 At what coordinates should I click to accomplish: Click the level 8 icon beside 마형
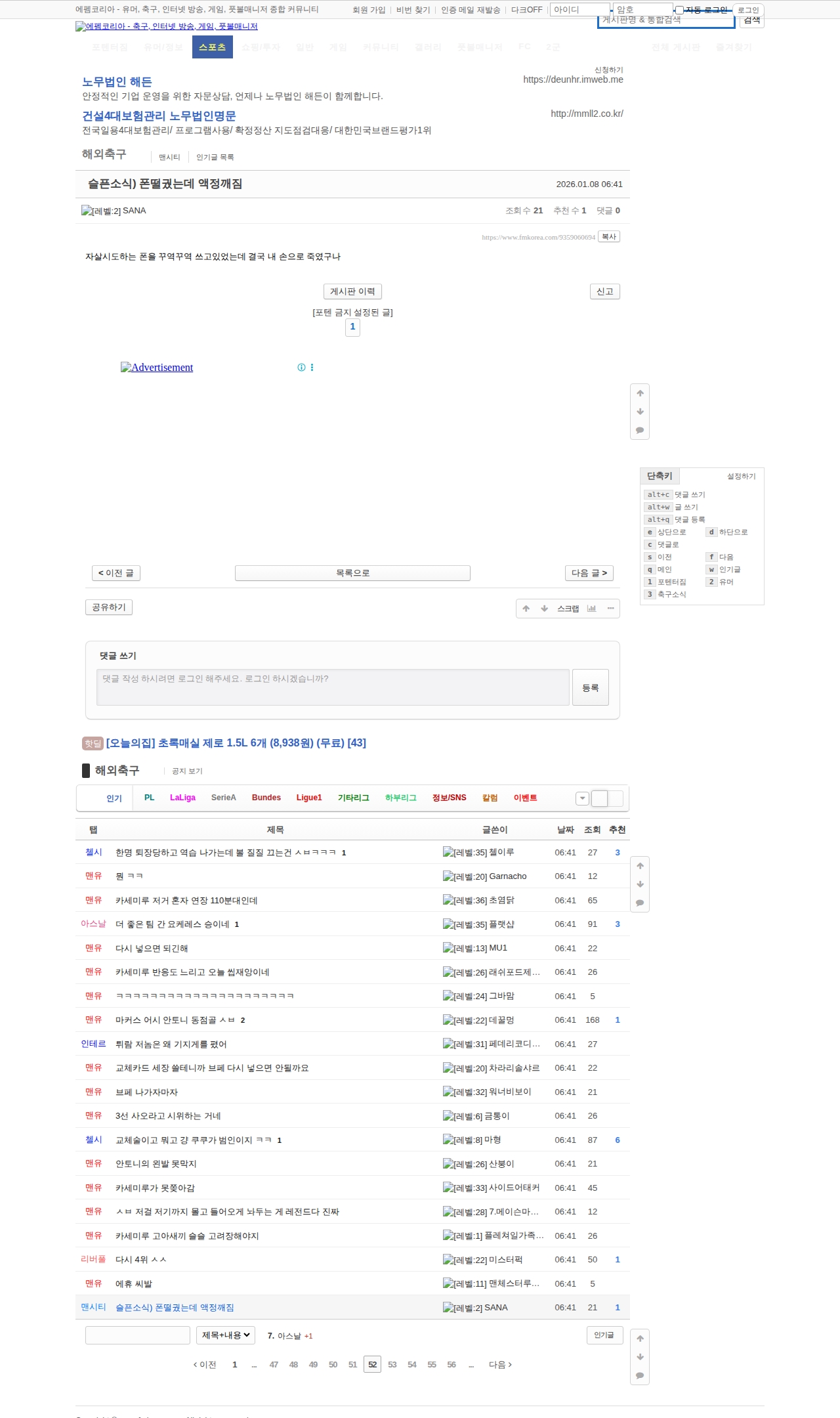coord(463,1140)
